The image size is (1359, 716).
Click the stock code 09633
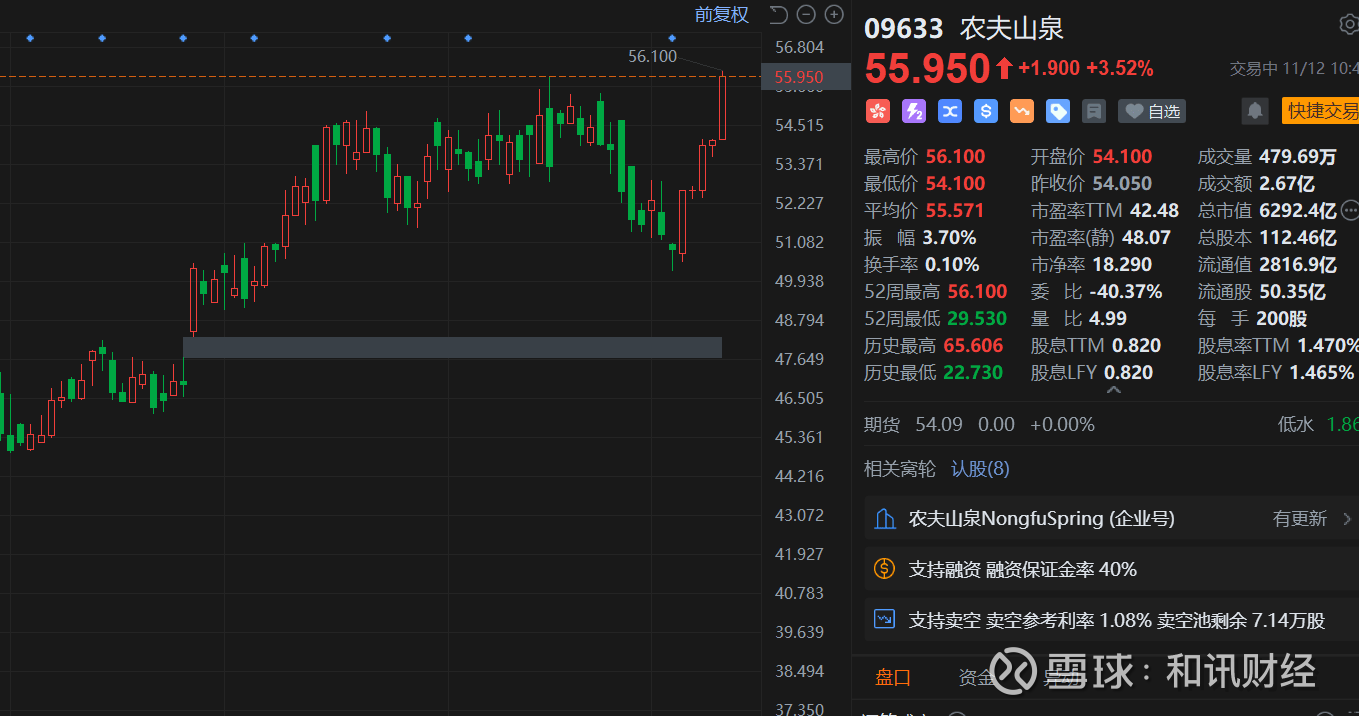point(904,27)
